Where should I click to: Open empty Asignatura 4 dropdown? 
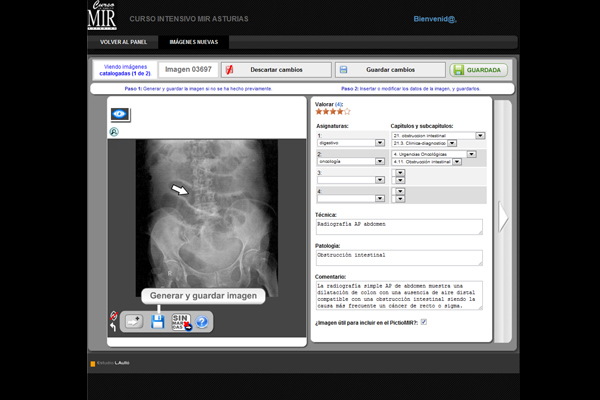[x=351, y=198]
